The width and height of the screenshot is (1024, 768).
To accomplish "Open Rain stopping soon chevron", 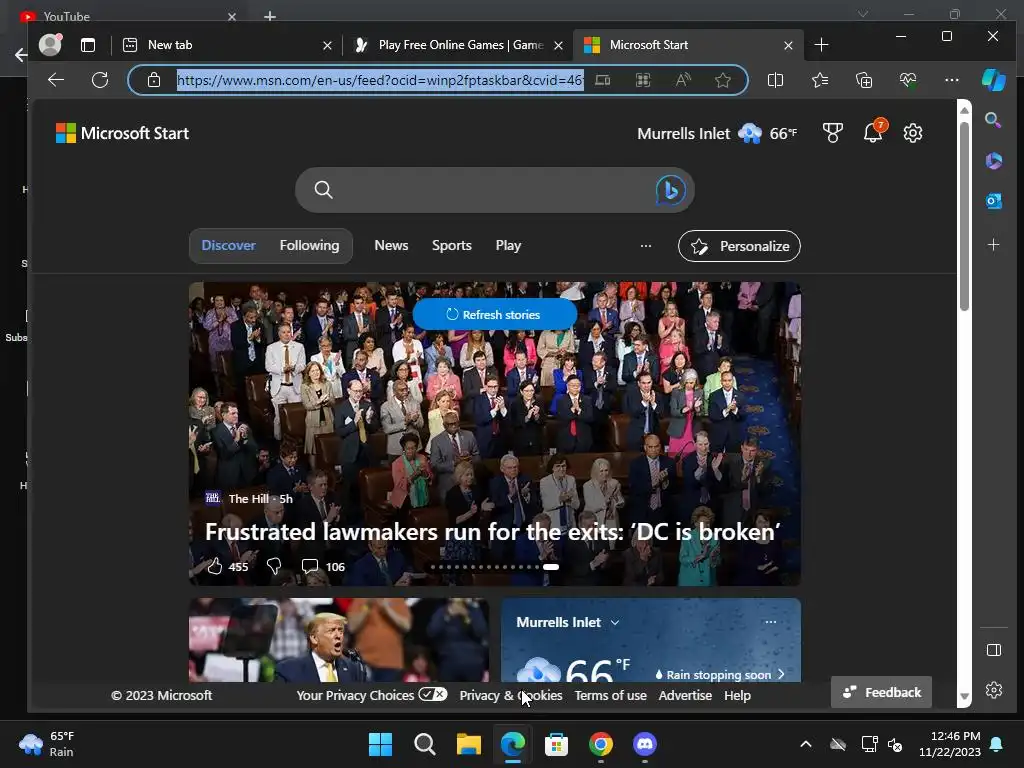I will (781, 674).
